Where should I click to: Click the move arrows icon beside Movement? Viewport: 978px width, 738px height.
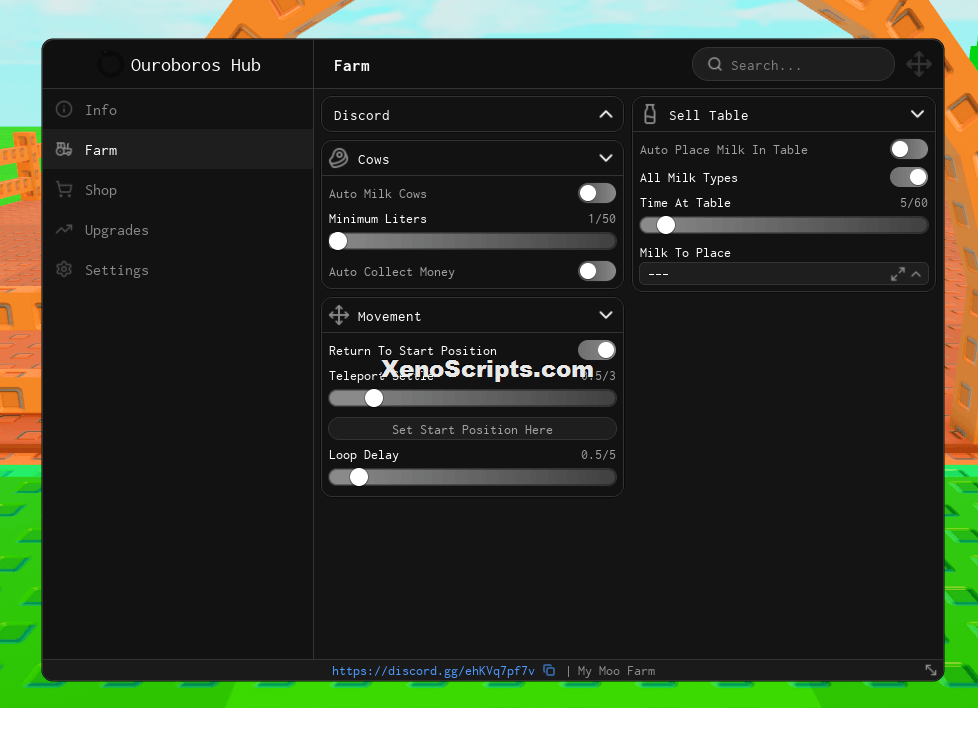point(339,316)
